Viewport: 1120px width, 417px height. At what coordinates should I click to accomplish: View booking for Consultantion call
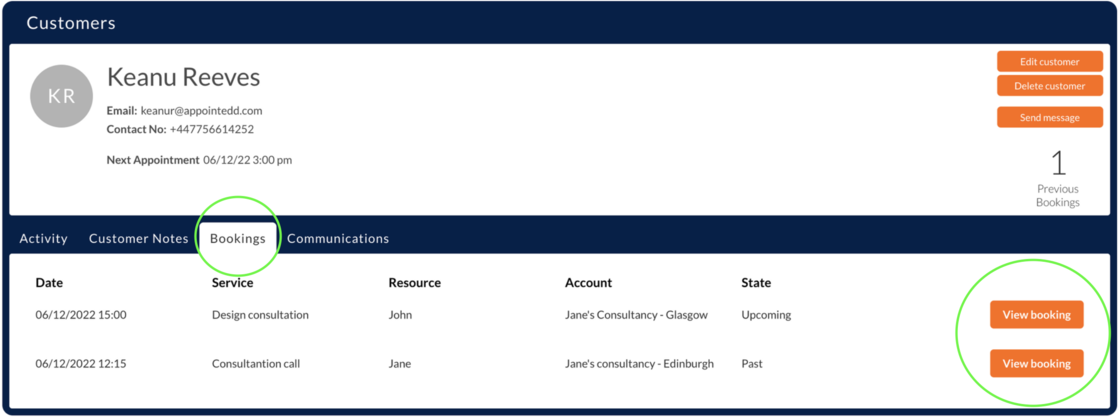[1036, 364]
